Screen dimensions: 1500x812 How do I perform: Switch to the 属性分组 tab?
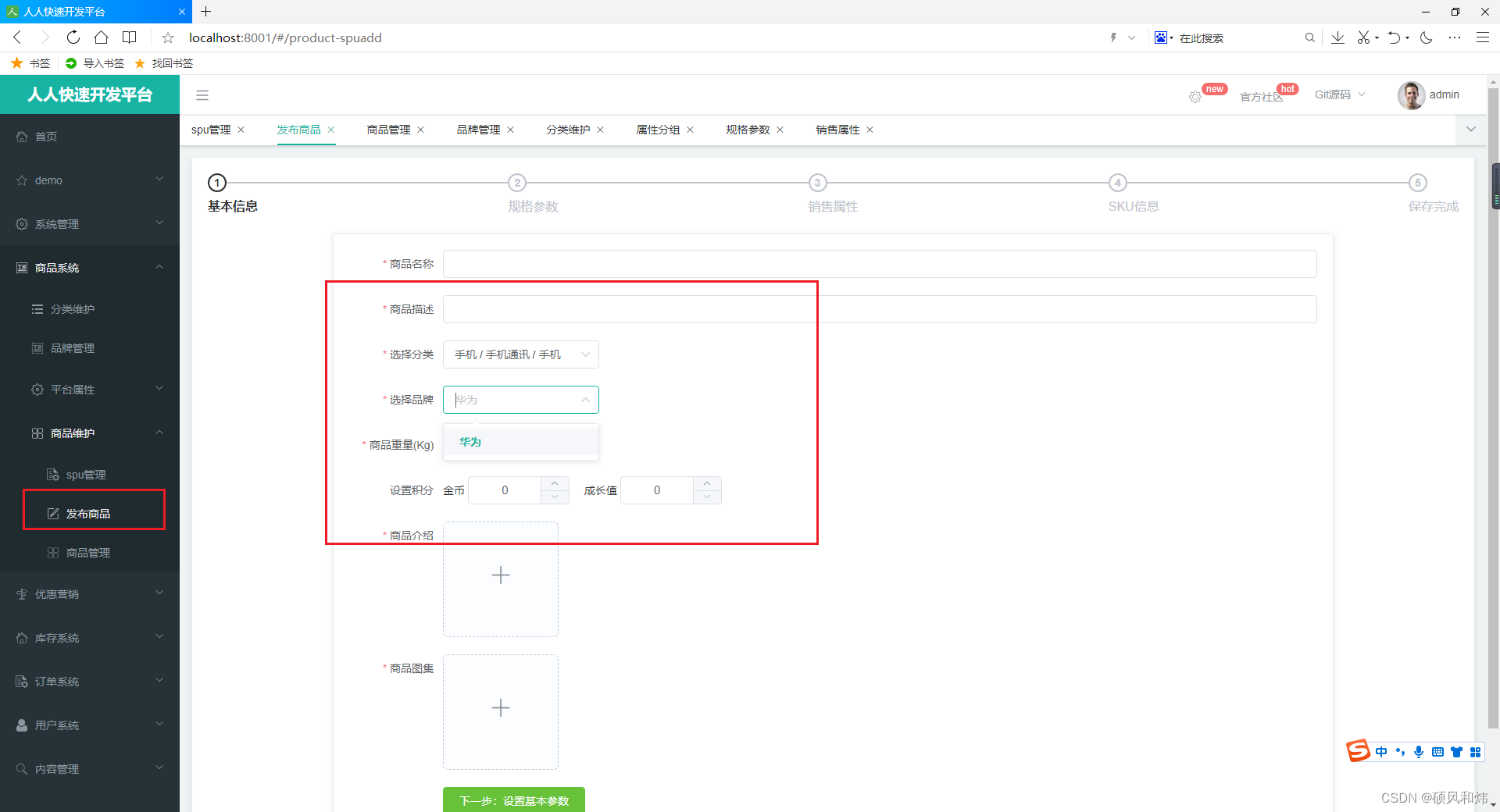tap(658, 130)
